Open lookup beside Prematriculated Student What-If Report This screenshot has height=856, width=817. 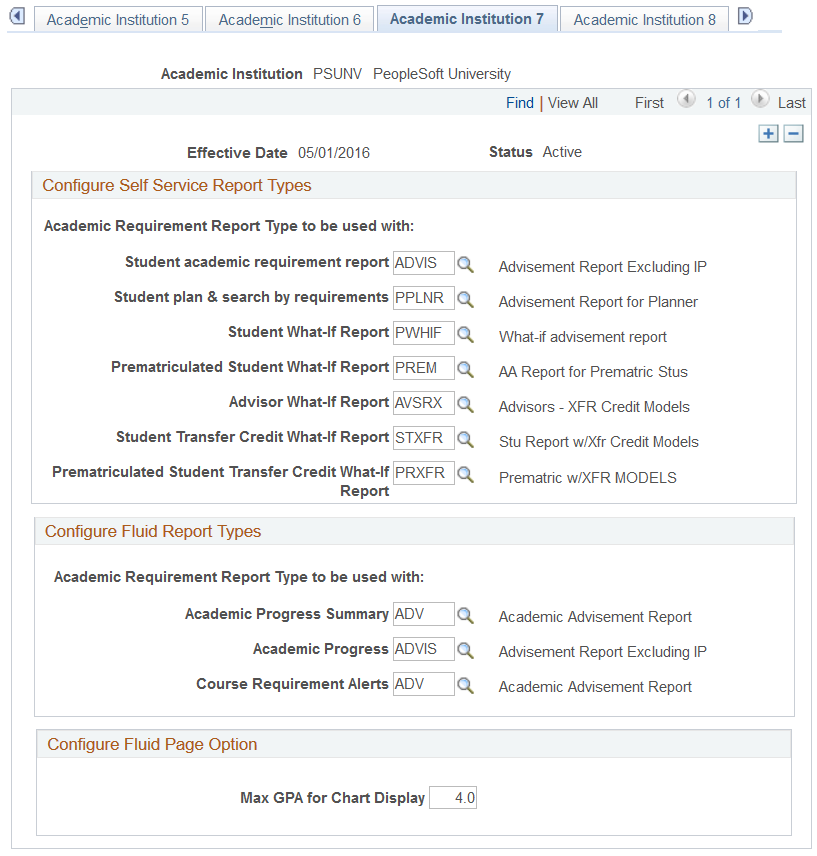coord(465,368)
